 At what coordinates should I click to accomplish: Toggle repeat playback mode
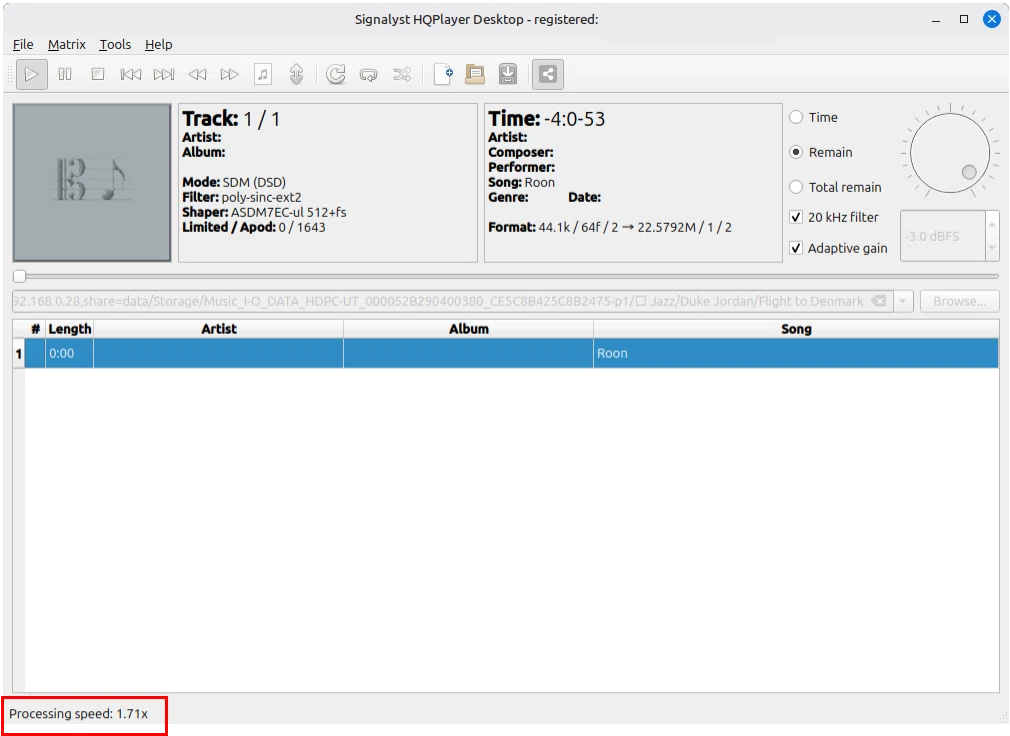(368, 75)
